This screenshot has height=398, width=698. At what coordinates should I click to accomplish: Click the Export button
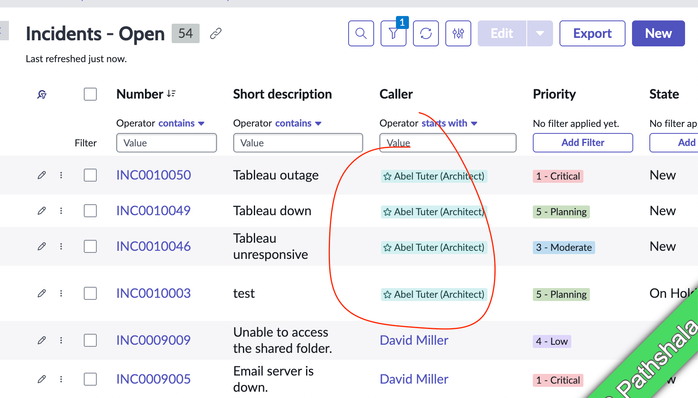tap(592, 33)
